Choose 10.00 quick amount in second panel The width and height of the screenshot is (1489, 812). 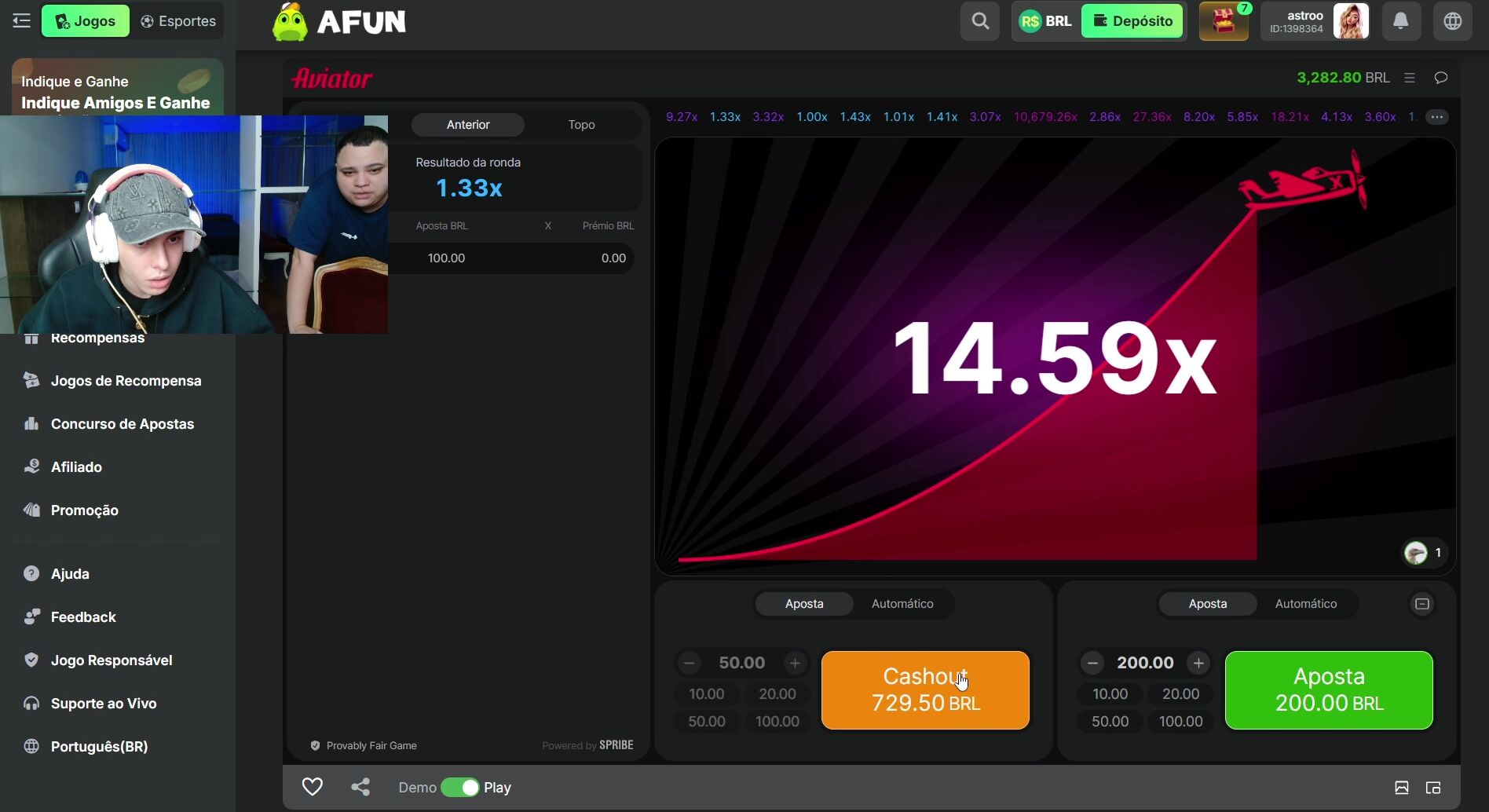(1110, 694)
